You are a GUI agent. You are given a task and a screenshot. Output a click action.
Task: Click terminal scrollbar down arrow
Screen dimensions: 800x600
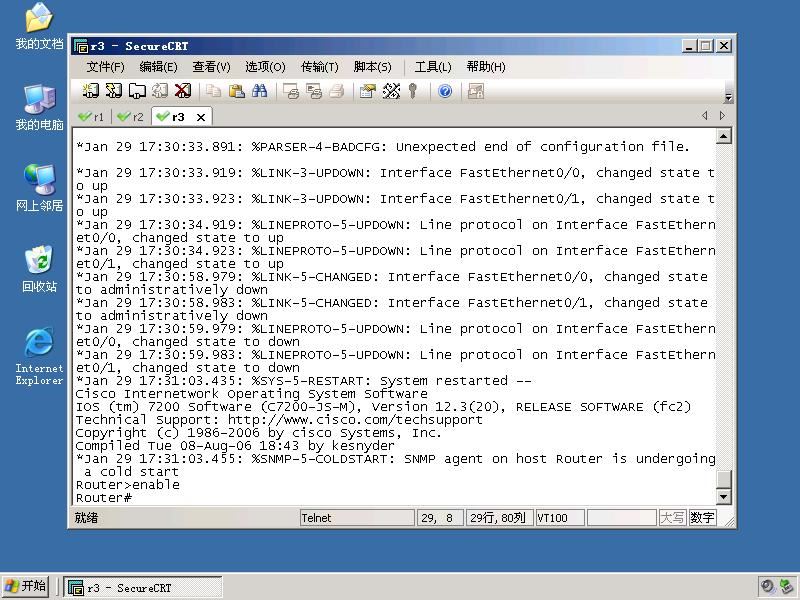[x=723, y=496]
